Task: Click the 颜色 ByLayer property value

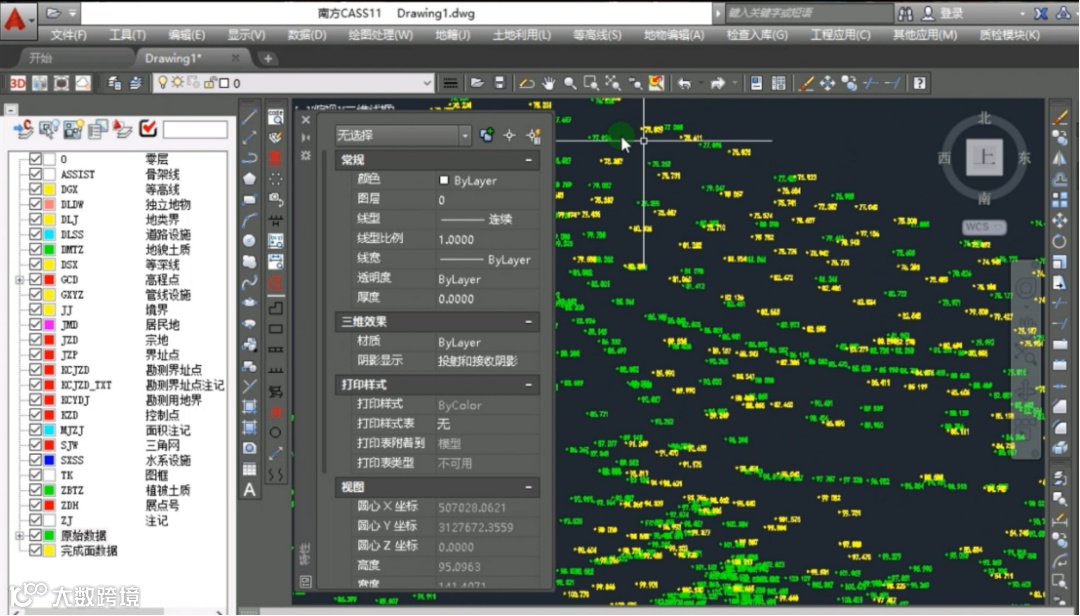Action: pyautogui.click(x=486, y=181)
